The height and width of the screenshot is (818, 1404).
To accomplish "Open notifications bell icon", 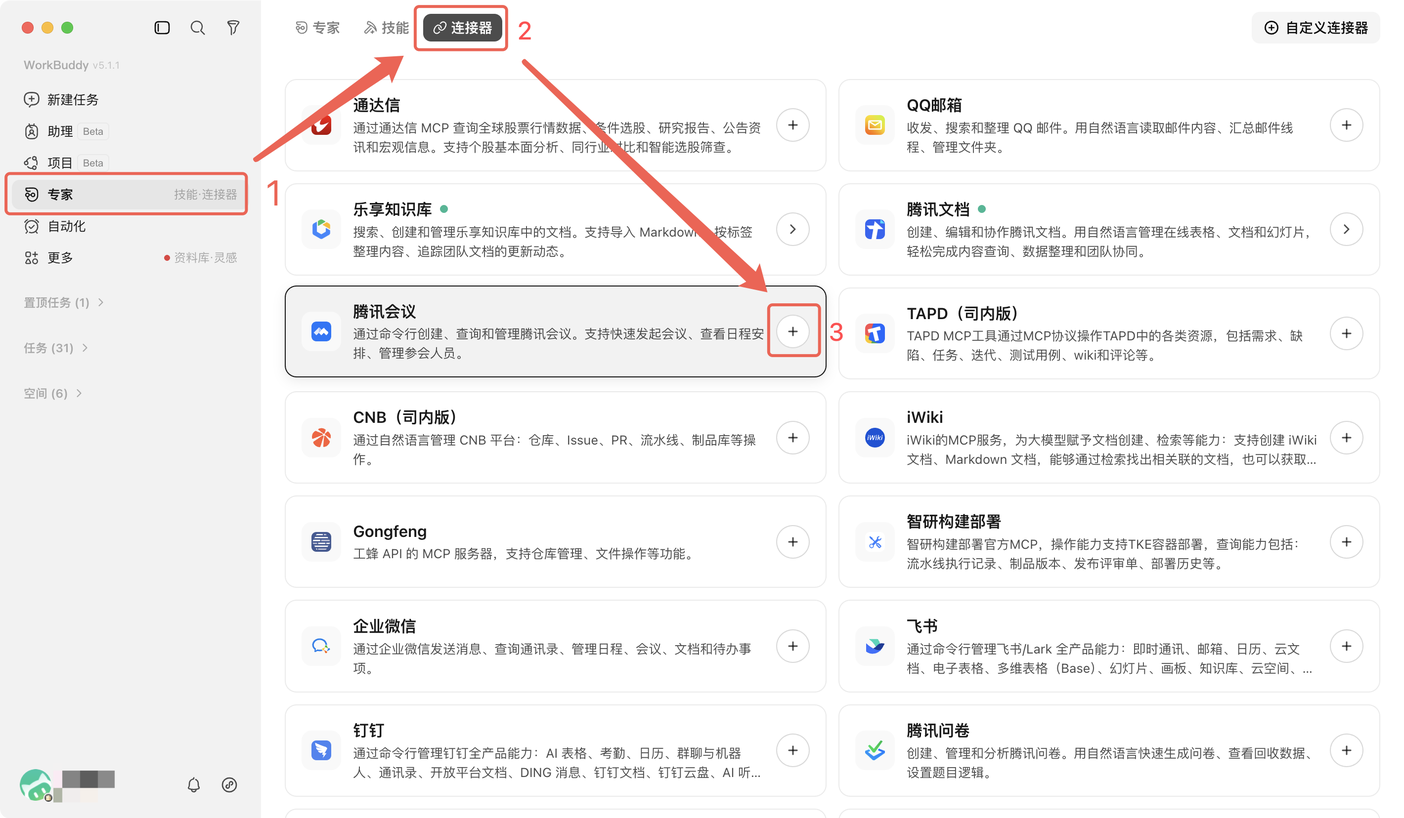I will [x=194, y=785].
